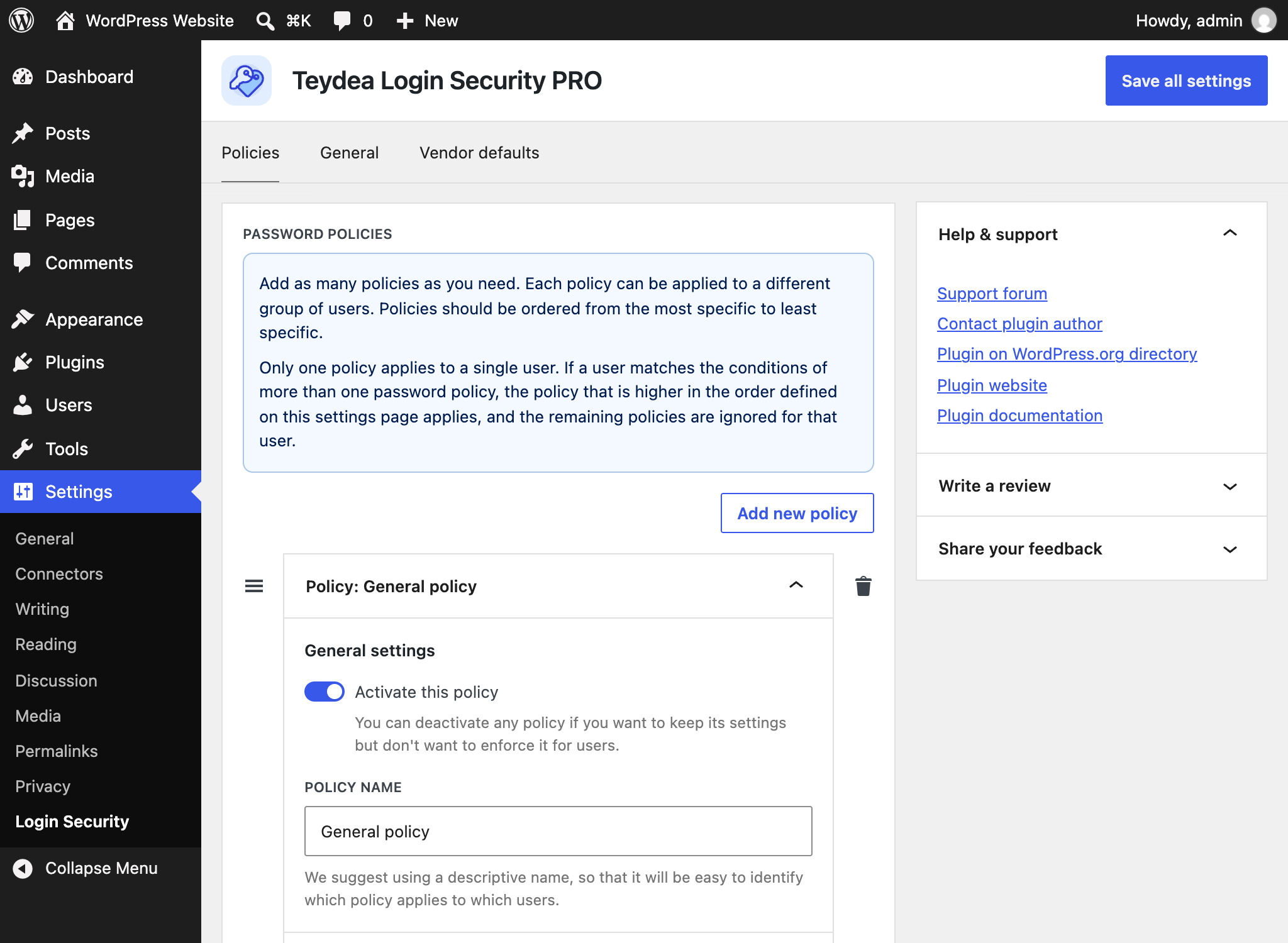This screenshot has height=943, width=1288.
Task: Click the Pages icon in sidebar
Action: pos(23,220)
